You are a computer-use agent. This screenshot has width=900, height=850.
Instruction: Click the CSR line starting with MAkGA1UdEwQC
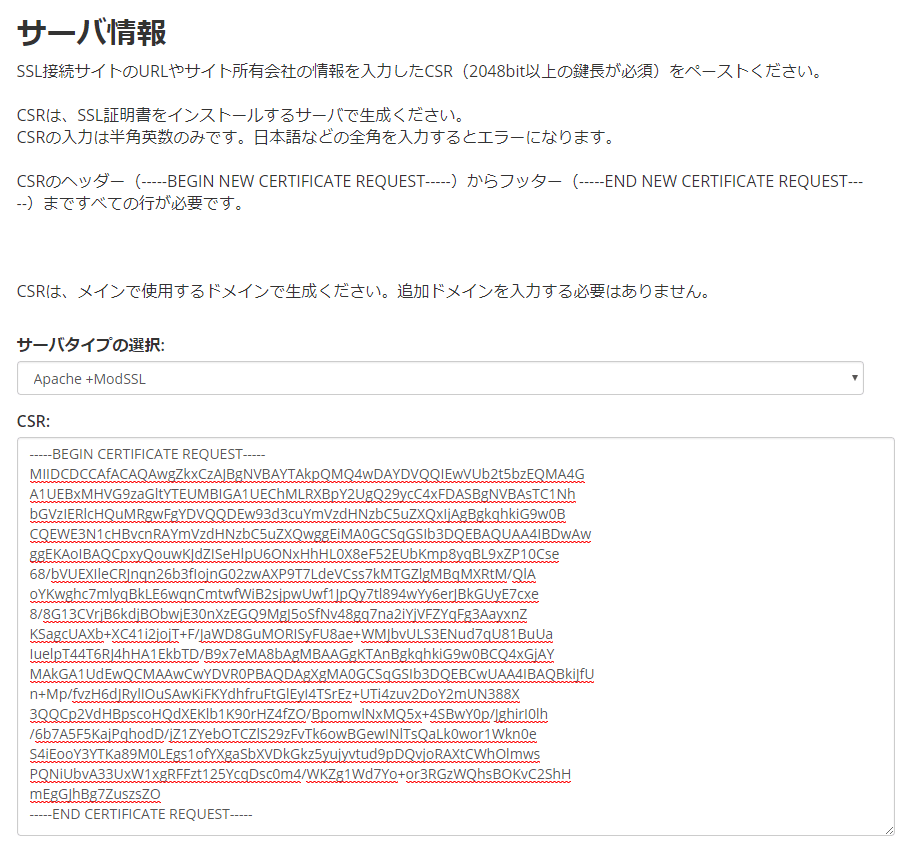pyautogui.click(x=312, y=674)
